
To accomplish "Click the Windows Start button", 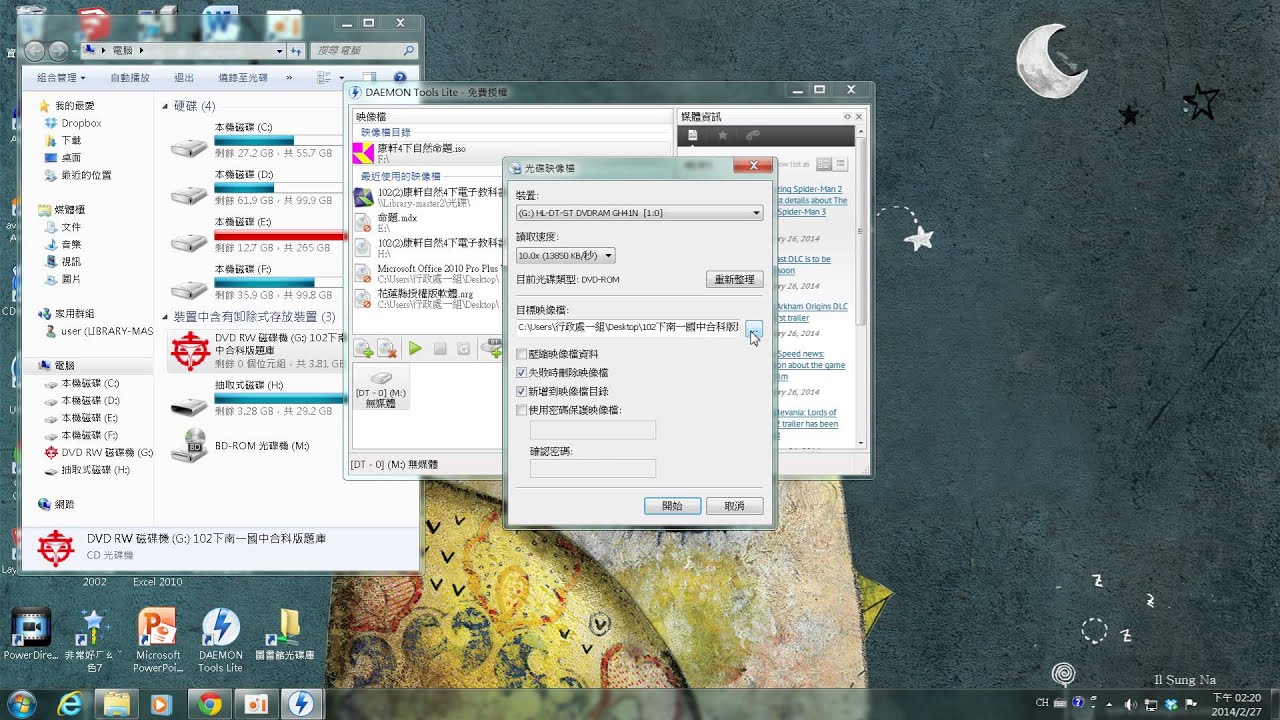I will (22, 704).
